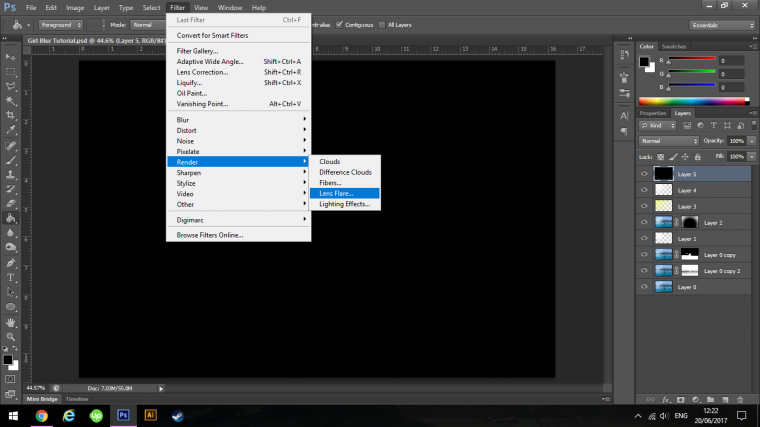Click the color spectrum ramp
The height and width of the screenshot is (427, 760).
(x=694, y=101)
